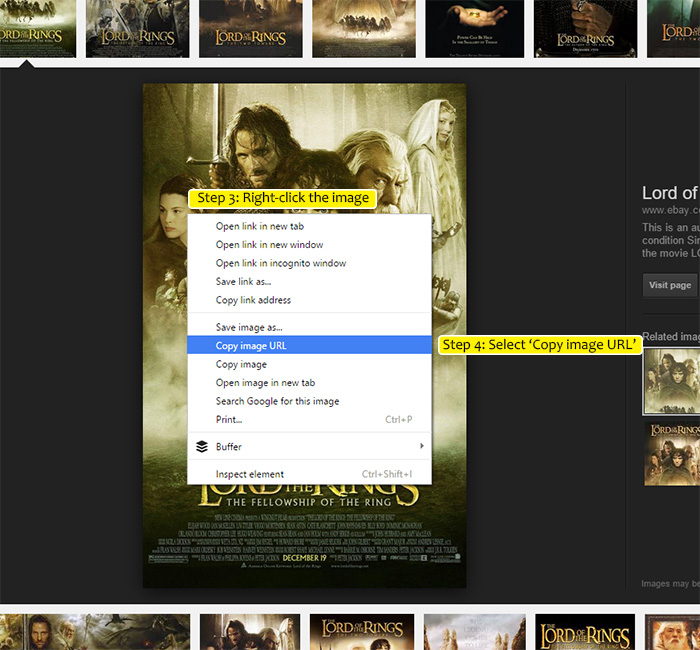Select 'Open link in incognito window'
Viewport: 700px width, 650px height.
click(x=281, y=264)
